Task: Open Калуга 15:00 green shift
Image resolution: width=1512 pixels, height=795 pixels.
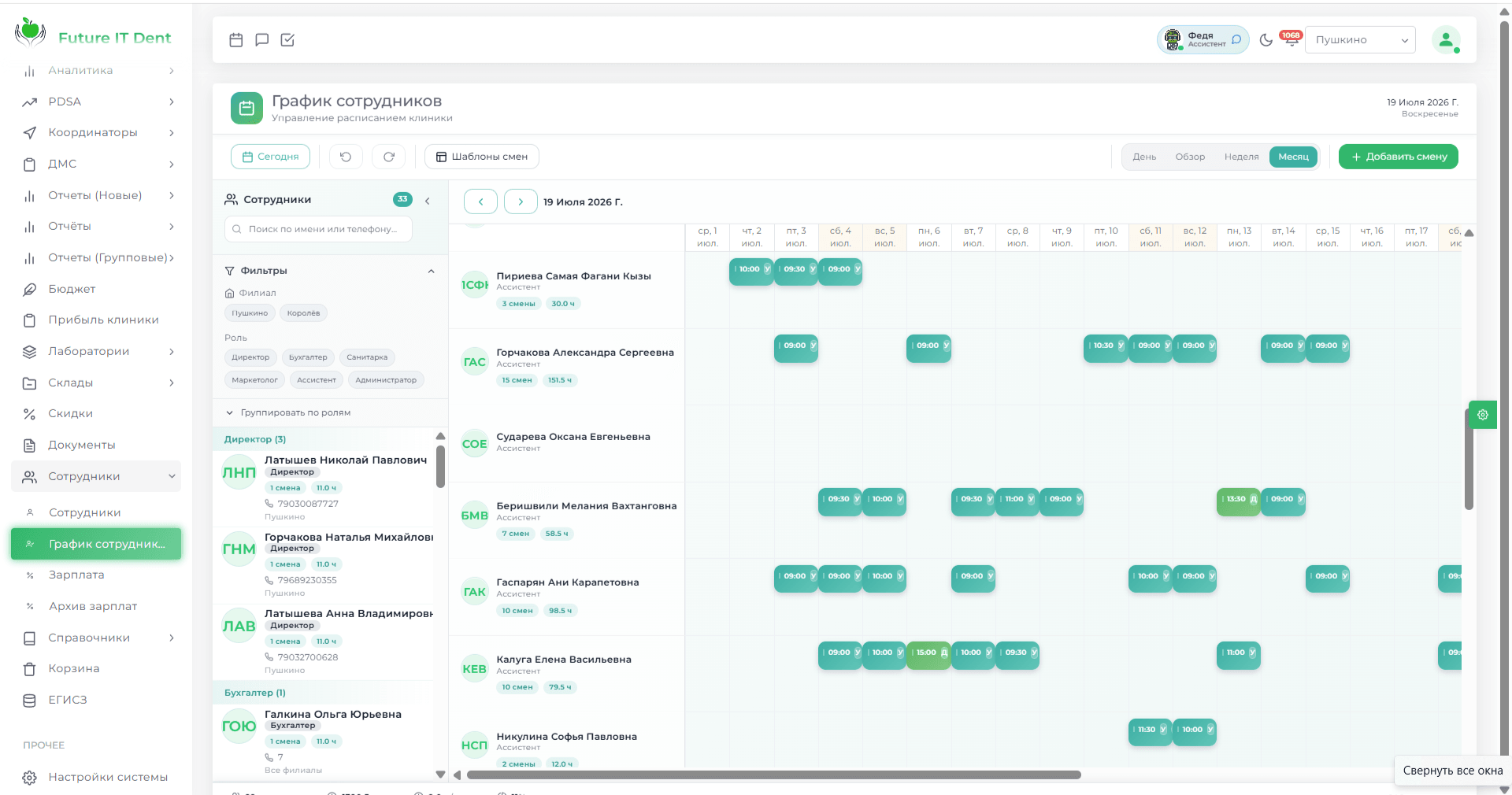Action: 928,654
